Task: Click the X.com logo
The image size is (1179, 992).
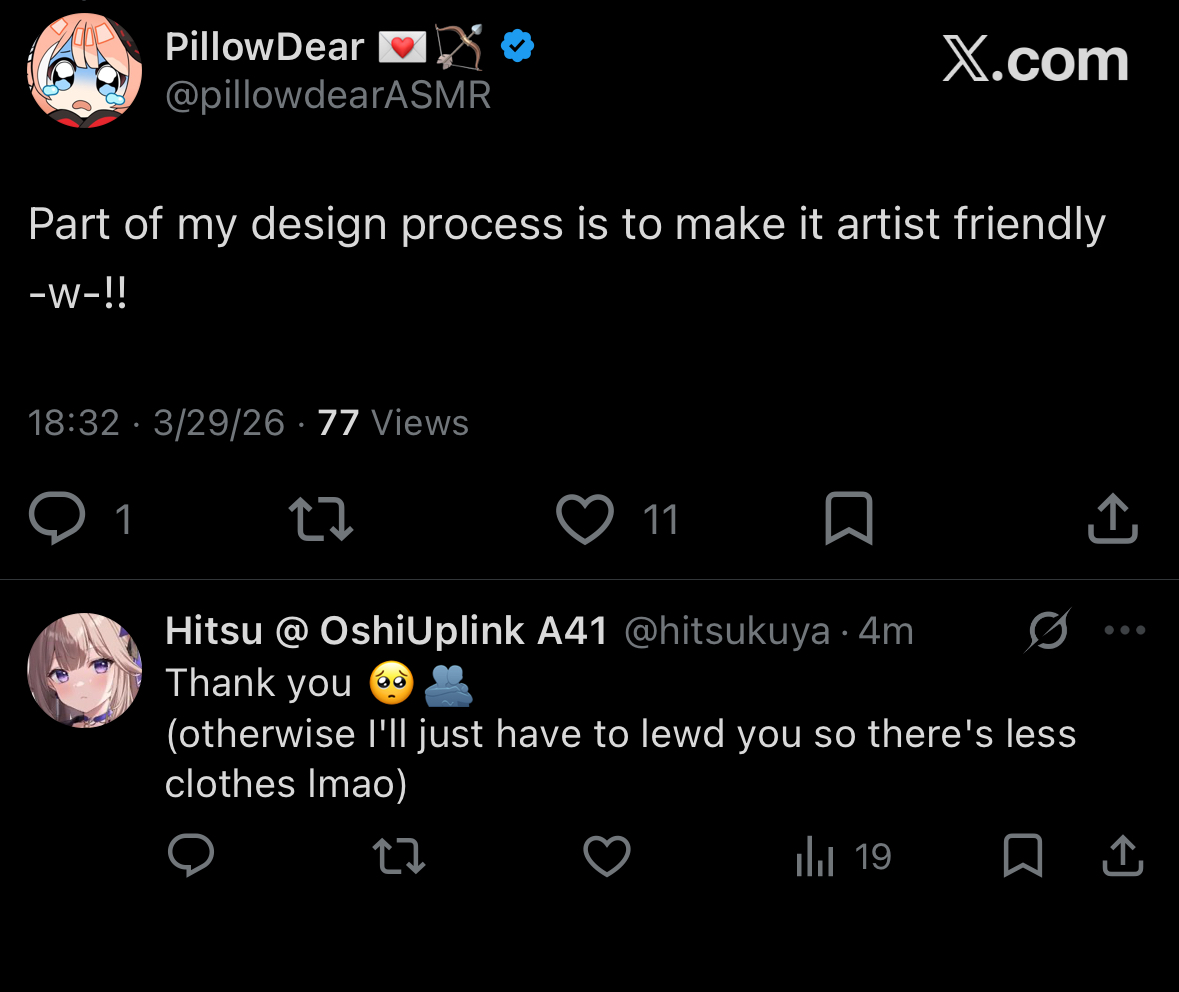Action: click(x=1035, y=62)
